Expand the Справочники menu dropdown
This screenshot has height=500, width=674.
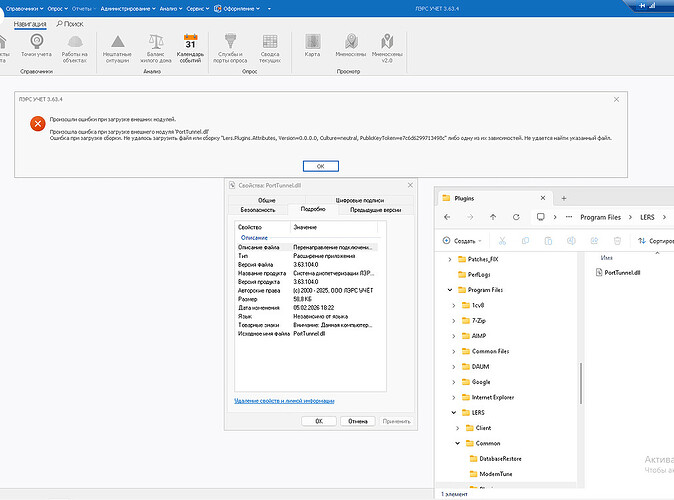click(x=24, y=7)
